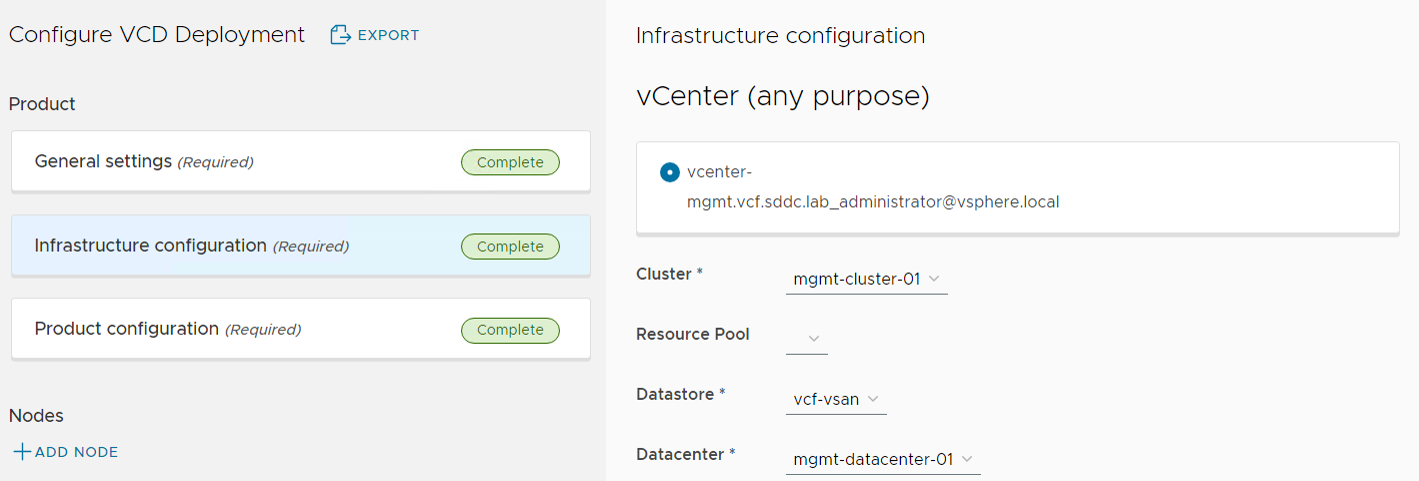
Task: Click the chevron arrow of the Cluster dropdown
Action: [x=934, y=279]
